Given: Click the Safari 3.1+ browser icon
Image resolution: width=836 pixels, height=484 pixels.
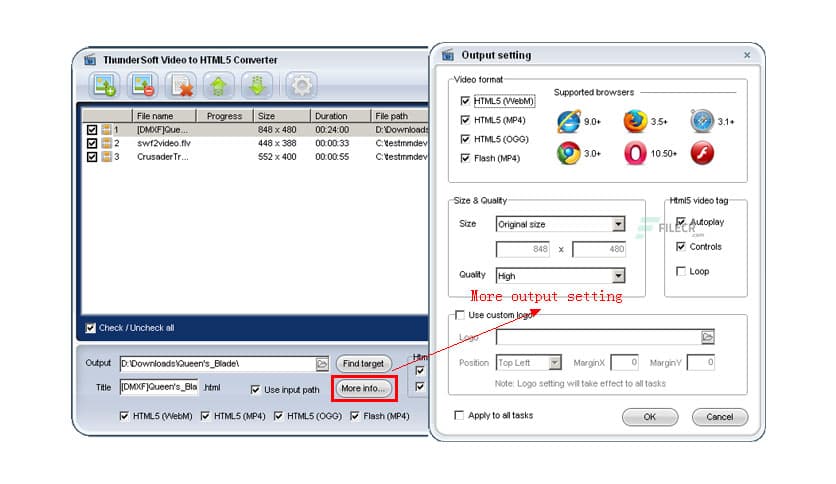Looking at the screenshot, I should pyautogui.click(x=702, y=122).
